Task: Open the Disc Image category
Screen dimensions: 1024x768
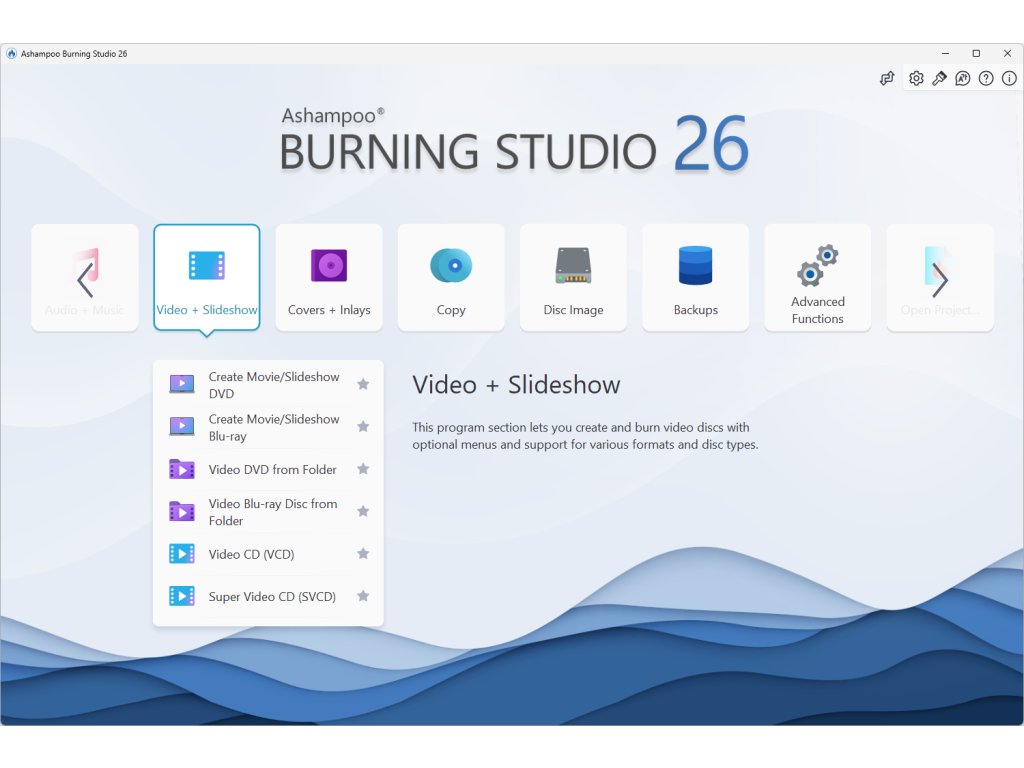Action: point(573,278)
